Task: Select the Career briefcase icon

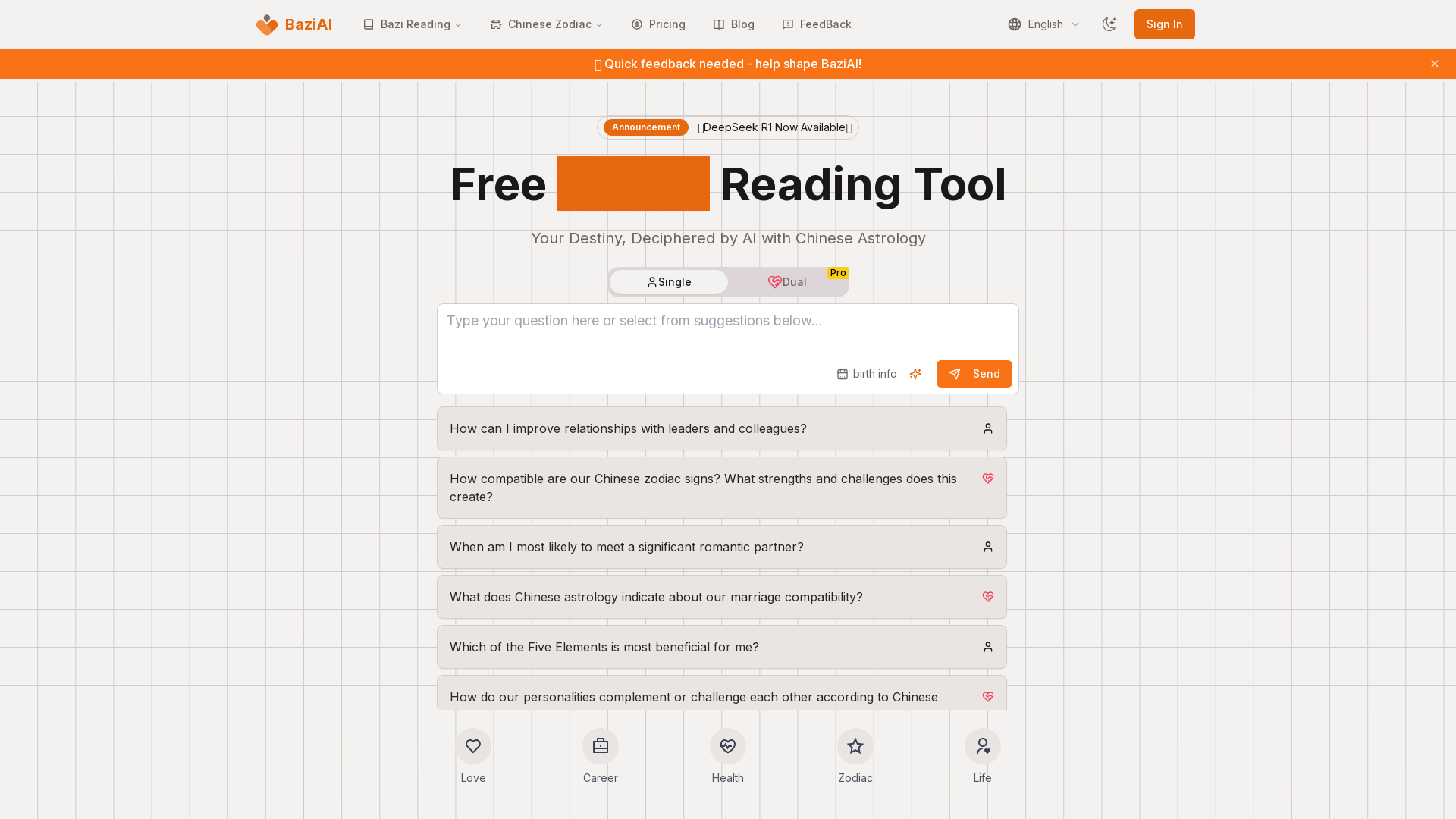Action: (x=601, y=746)
